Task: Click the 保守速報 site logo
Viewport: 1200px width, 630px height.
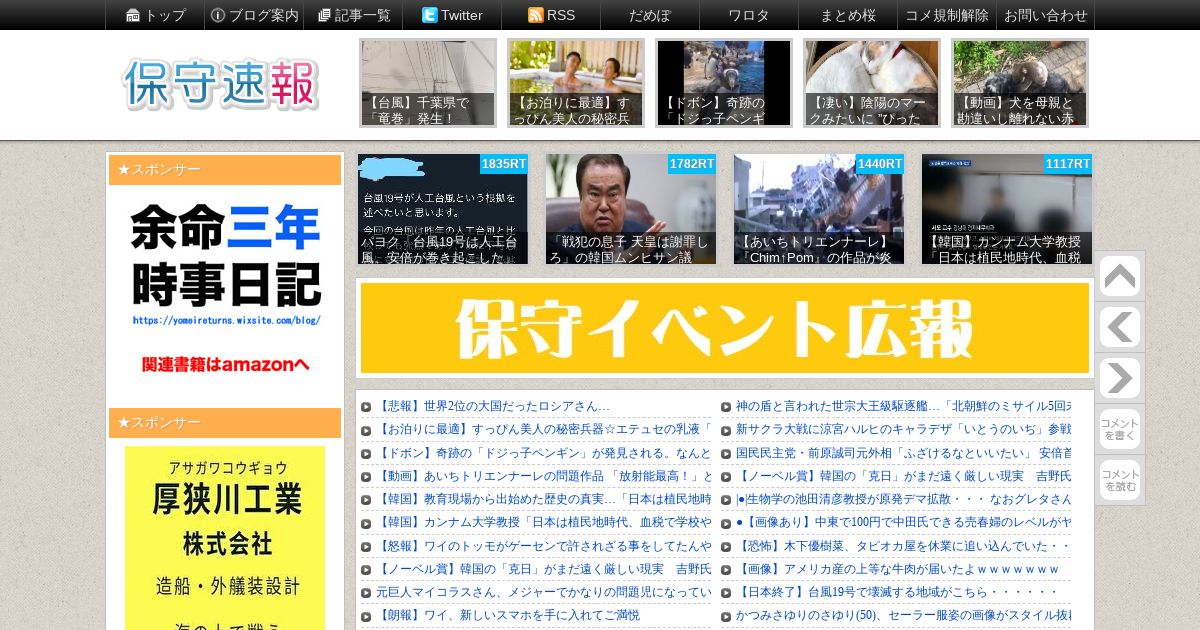Action: coord(221,84)
